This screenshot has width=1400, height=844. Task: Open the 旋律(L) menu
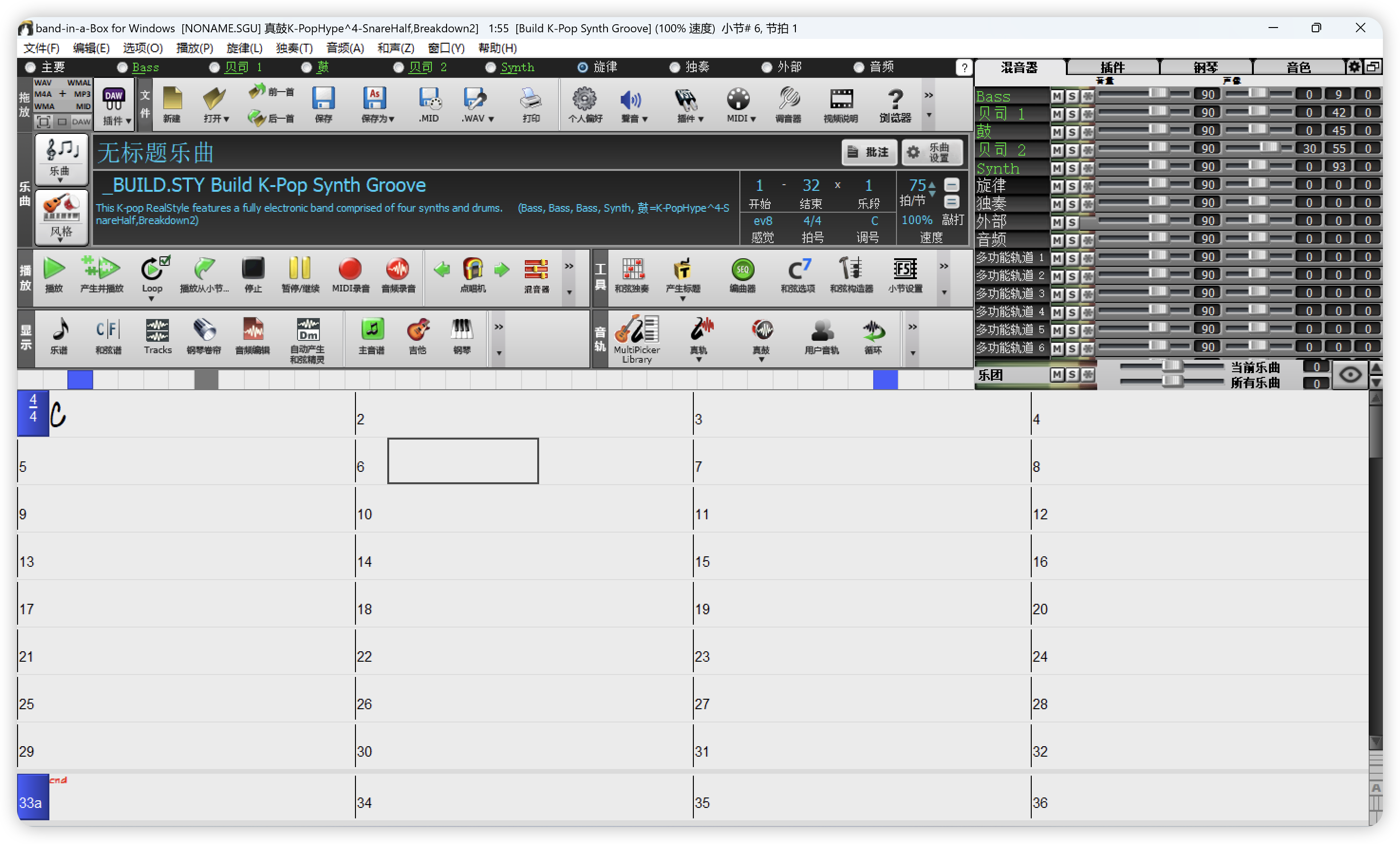click(x=244, y=48)
